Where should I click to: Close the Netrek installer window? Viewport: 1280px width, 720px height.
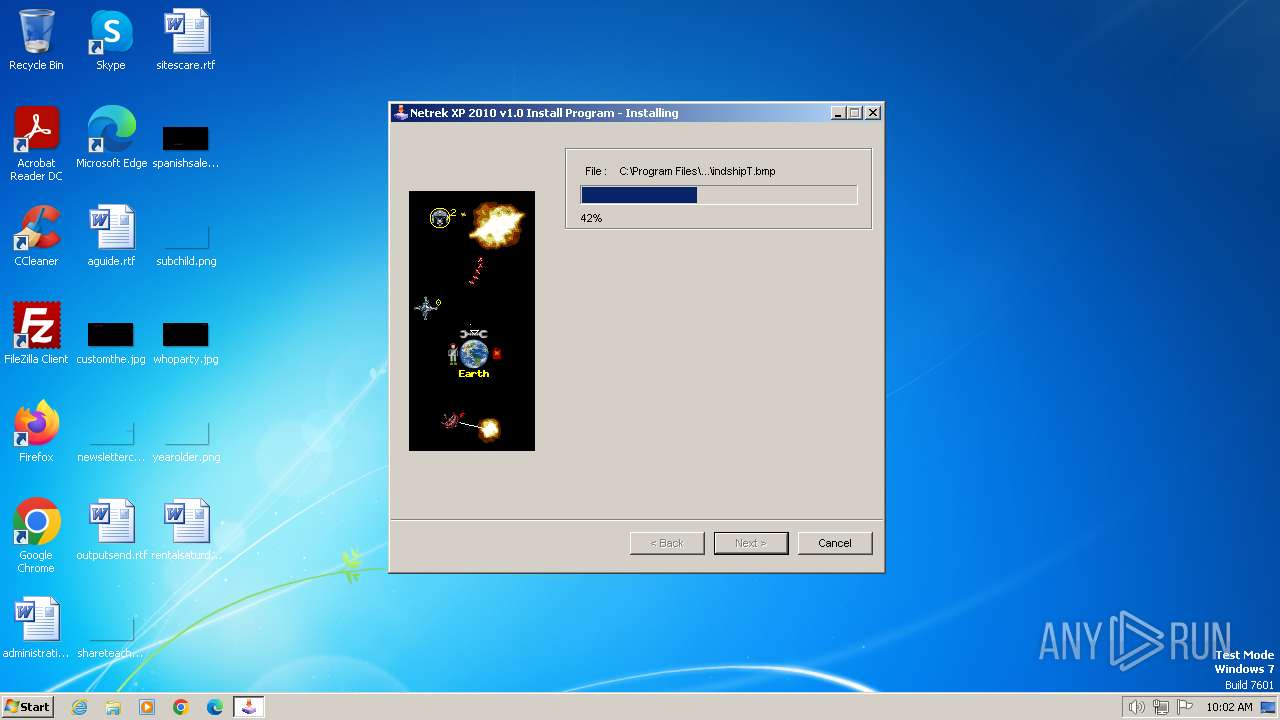pos(873,113)
